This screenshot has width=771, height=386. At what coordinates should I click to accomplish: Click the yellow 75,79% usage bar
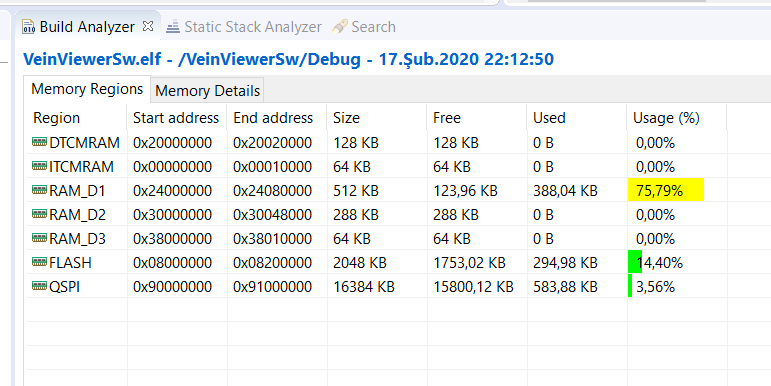point(666,190)
